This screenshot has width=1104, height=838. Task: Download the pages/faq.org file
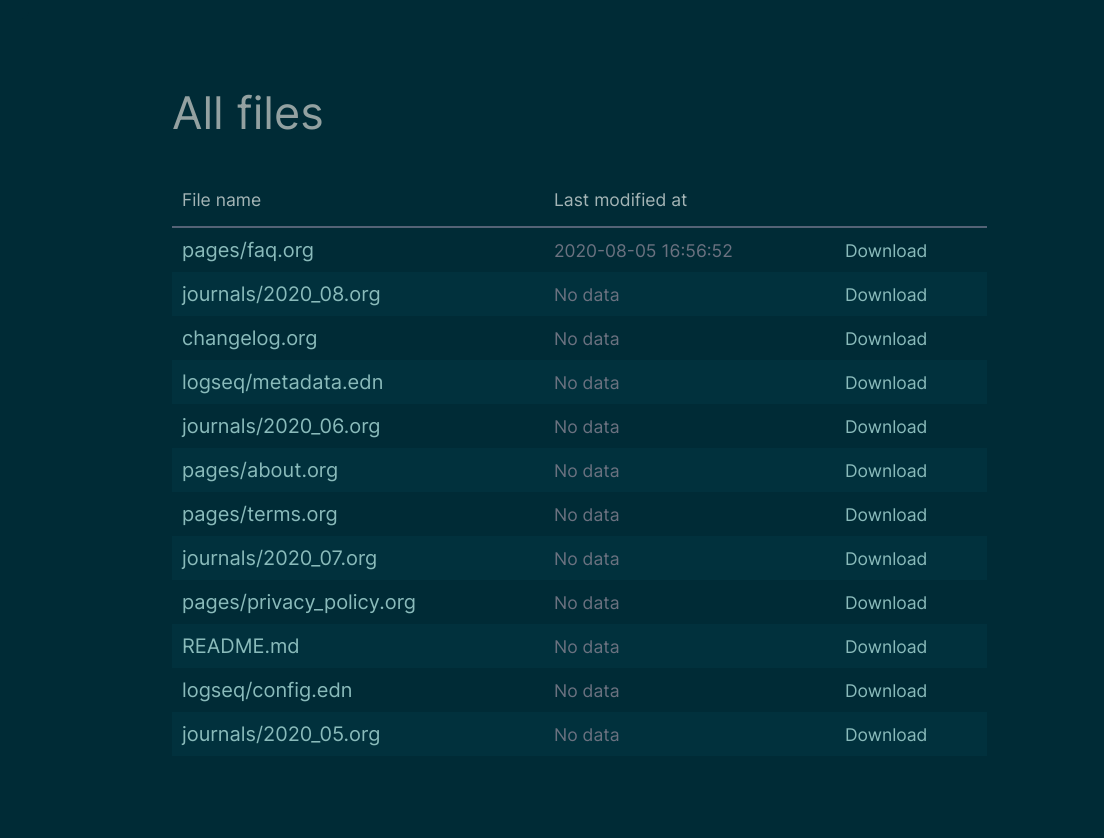[x=885, y=251]
